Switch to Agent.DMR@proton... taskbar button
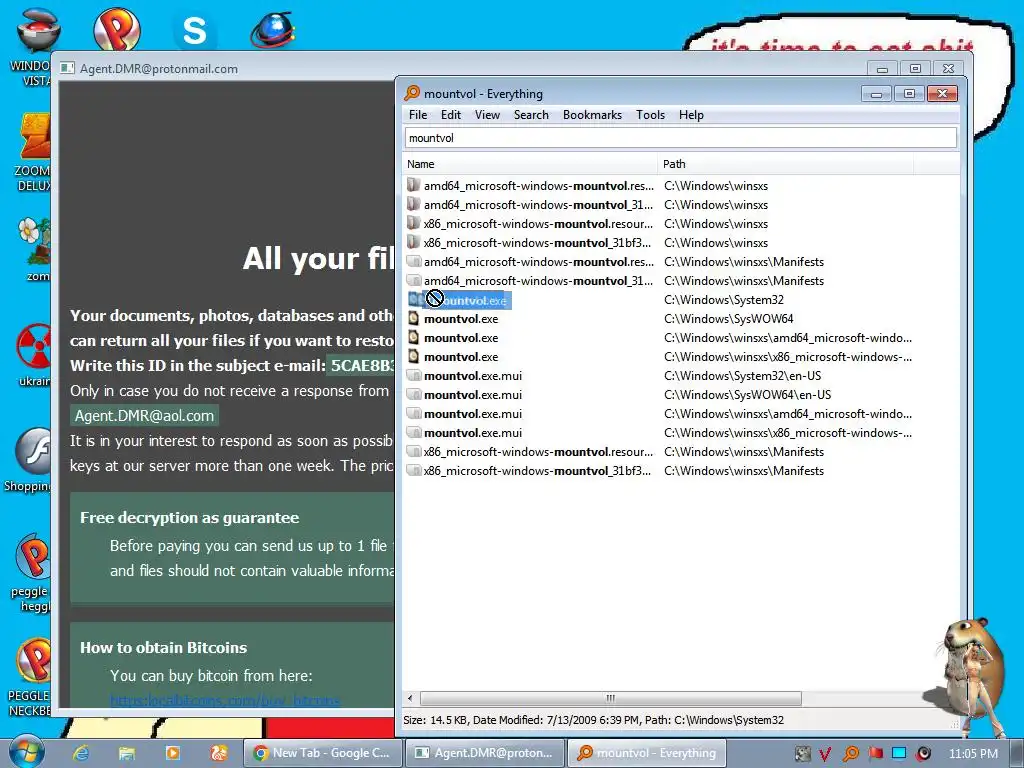 (484, 753)
